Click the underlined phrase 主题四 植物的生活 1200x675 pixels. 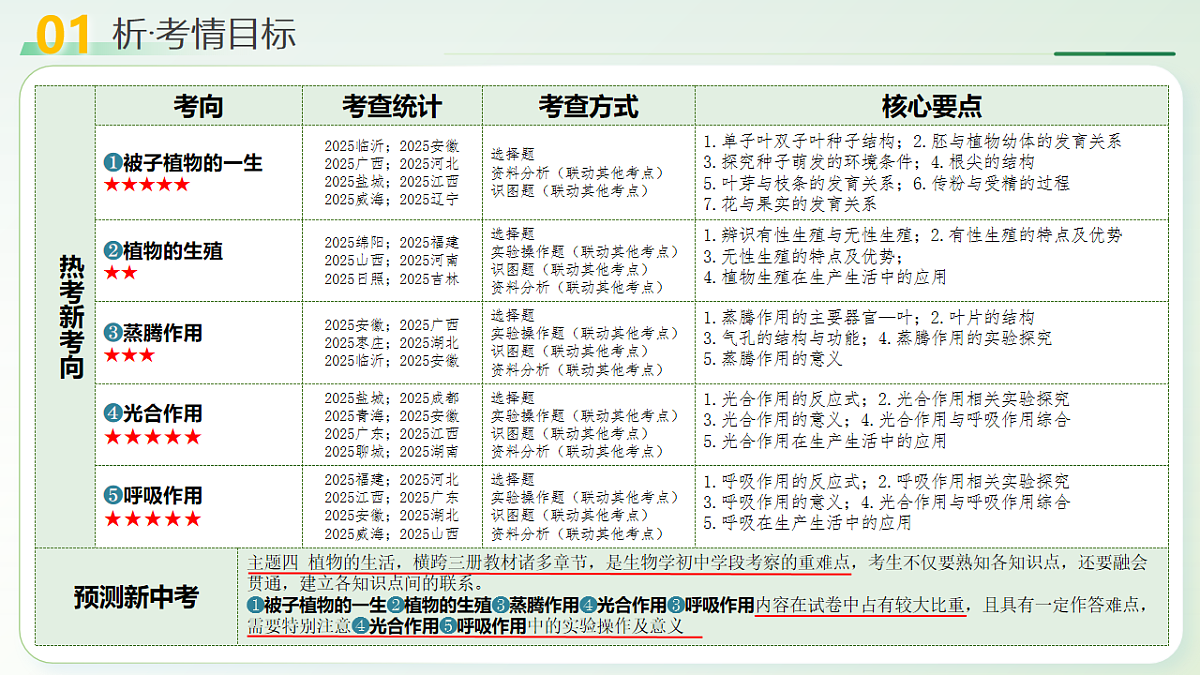pos(324,562)
